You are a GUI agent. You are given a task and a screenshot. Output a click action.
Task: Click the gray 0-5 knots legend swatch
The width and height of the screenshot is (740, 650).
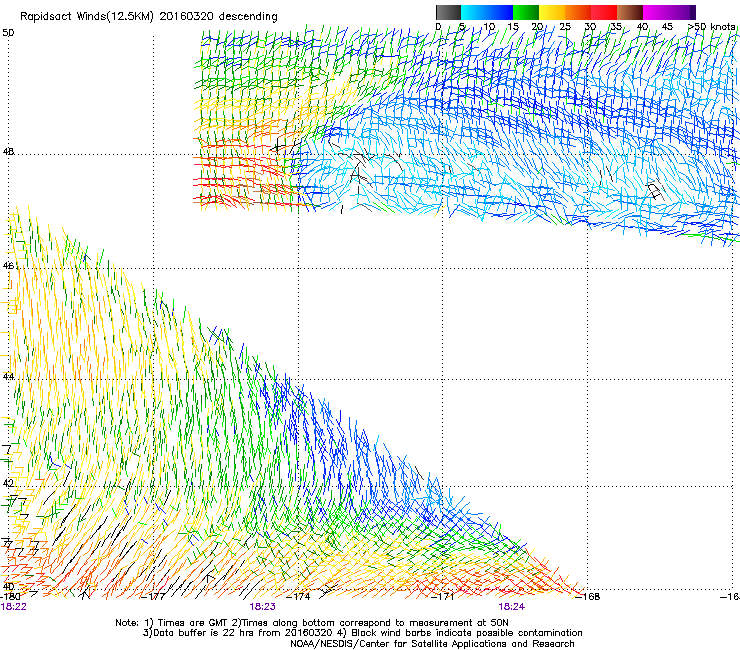coord(448,12)
